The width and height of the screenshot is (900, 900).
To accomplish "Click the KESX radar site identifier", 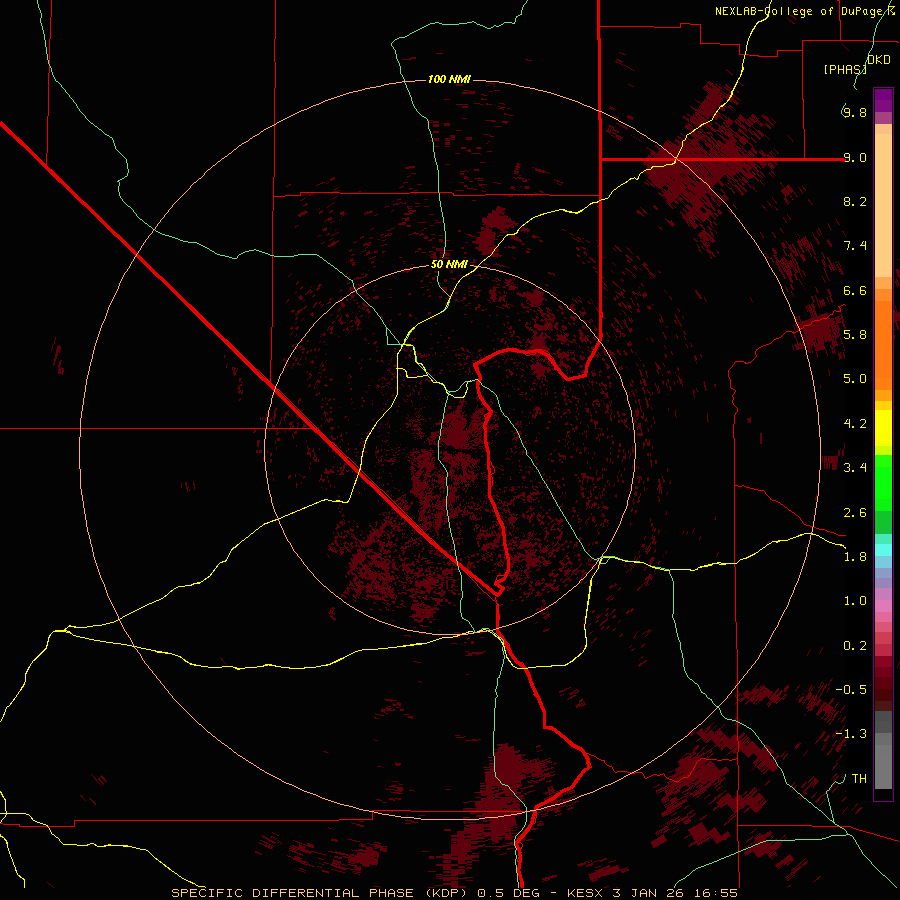I will click(585, 893).
